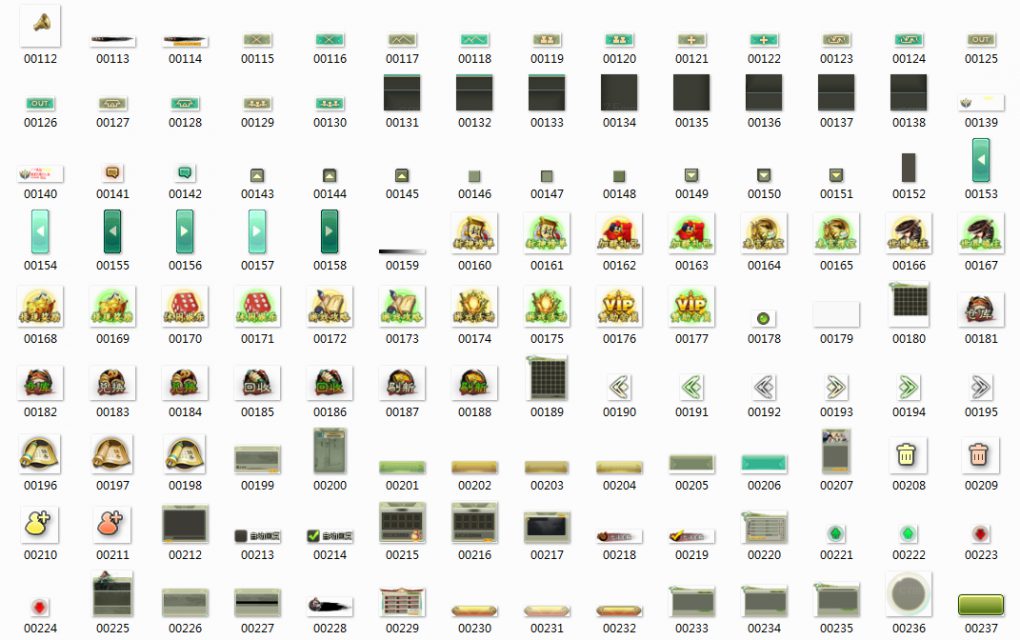Select the olive green button 00237

981,604
